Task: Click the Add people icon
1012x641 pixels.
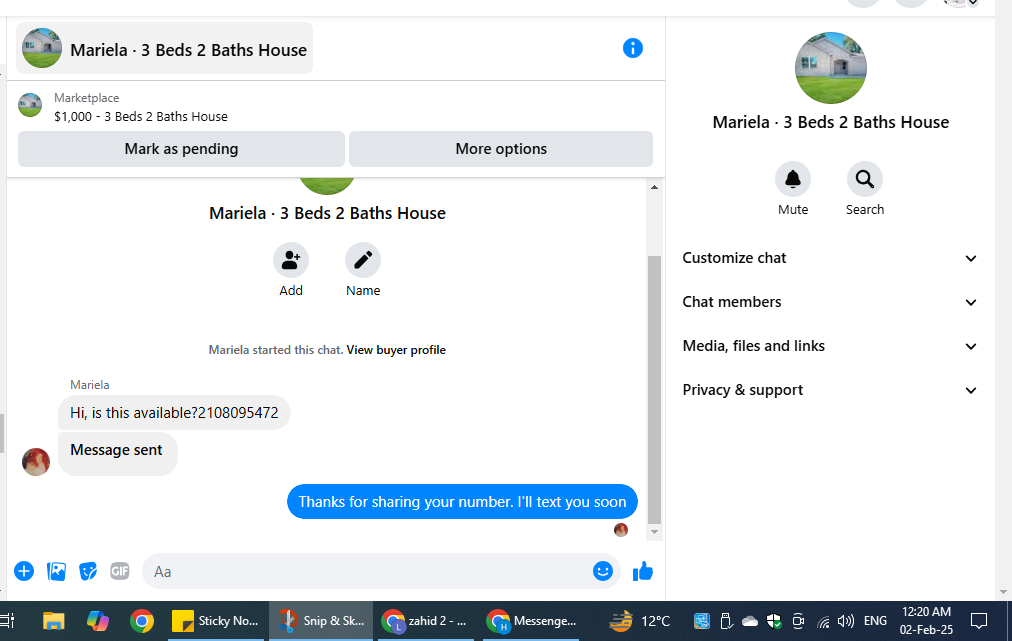Action: (290, 260)
